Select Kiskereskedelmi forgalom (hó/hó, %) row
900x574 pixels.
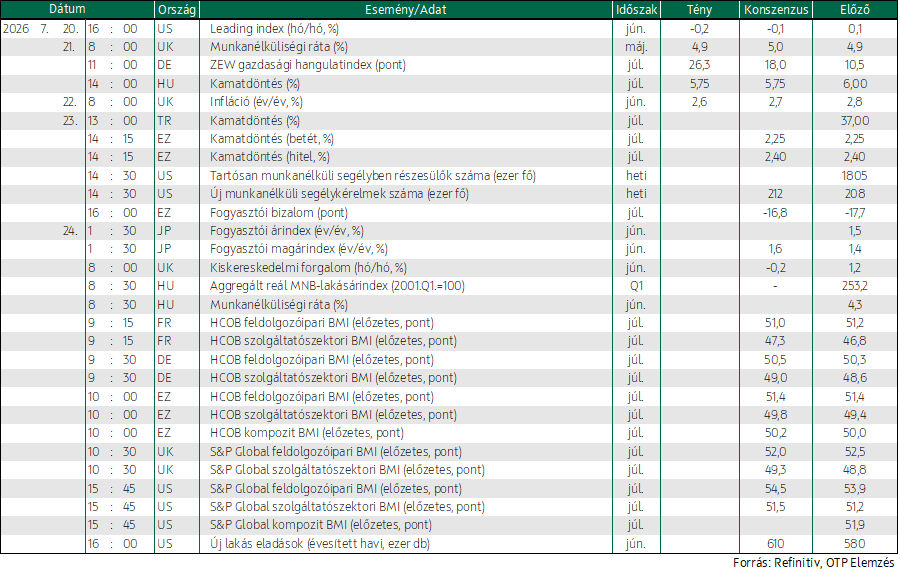pos(449,267)
